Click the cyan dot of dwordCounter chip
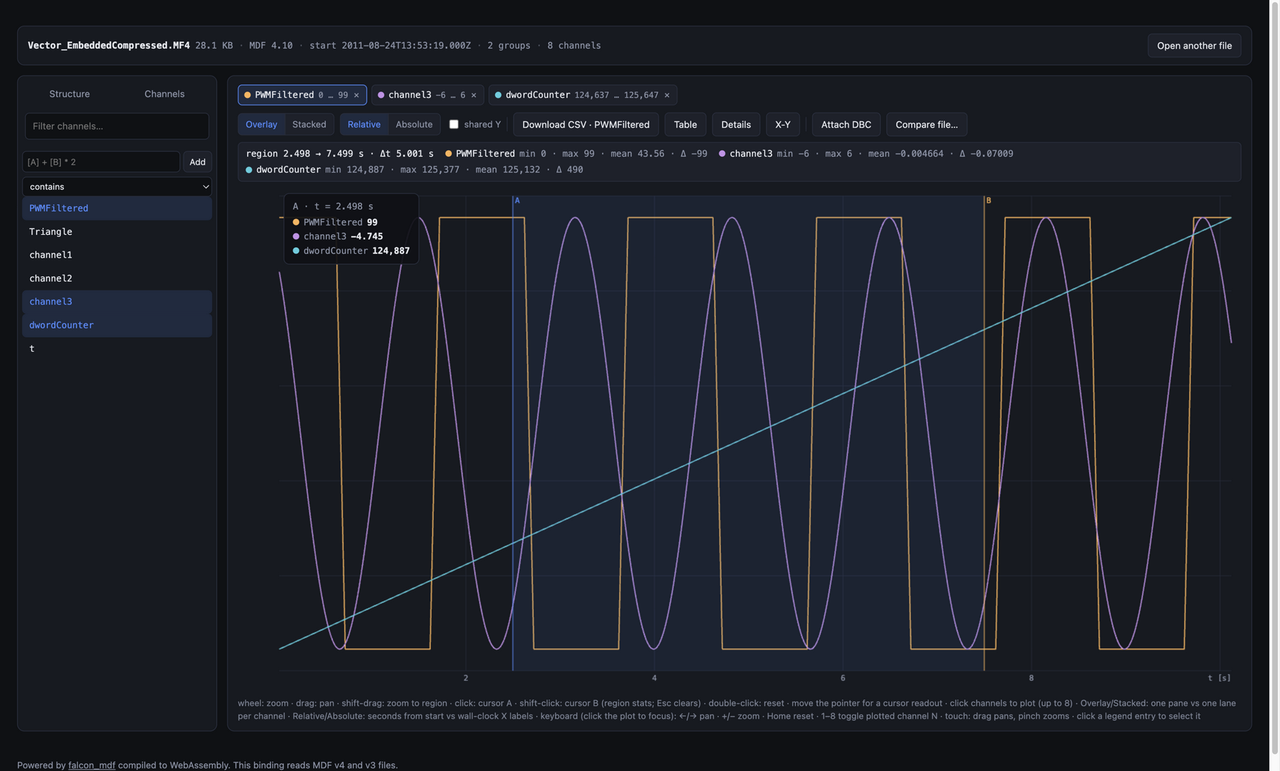 click(x=498, y=95)
